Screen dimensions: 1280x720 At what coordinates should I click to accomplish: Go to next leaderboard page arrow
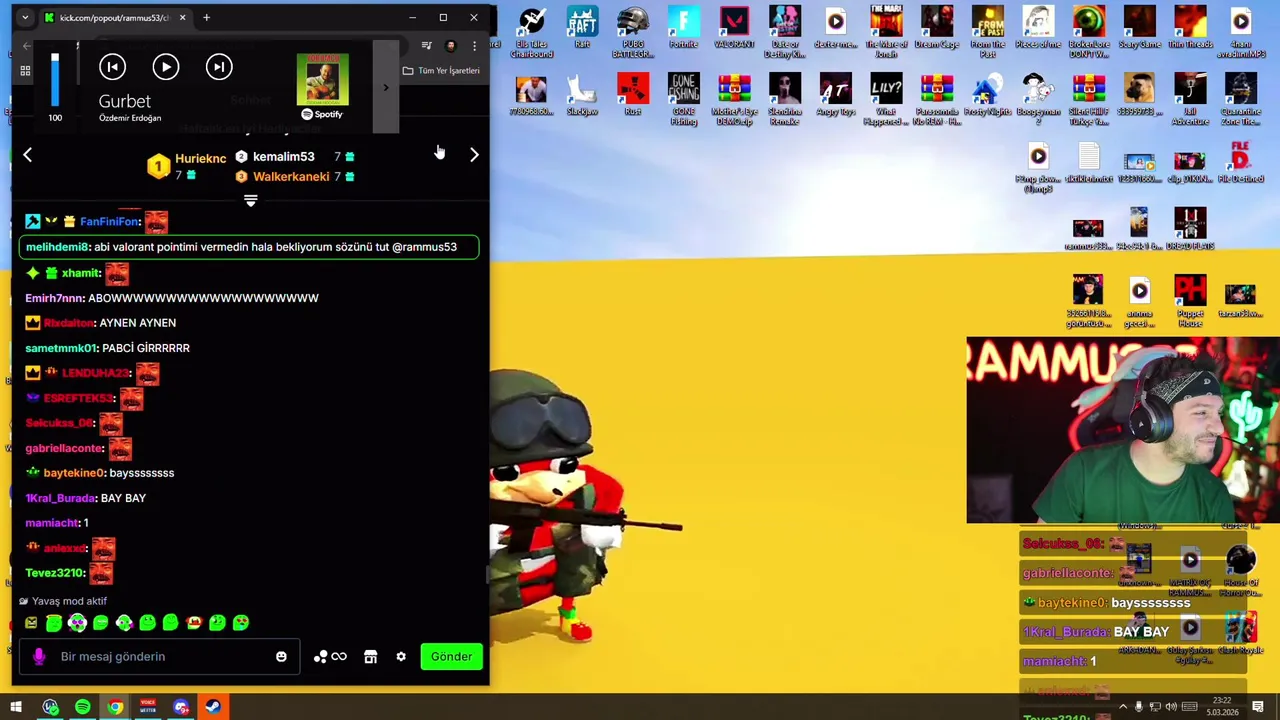pos(474,155)
